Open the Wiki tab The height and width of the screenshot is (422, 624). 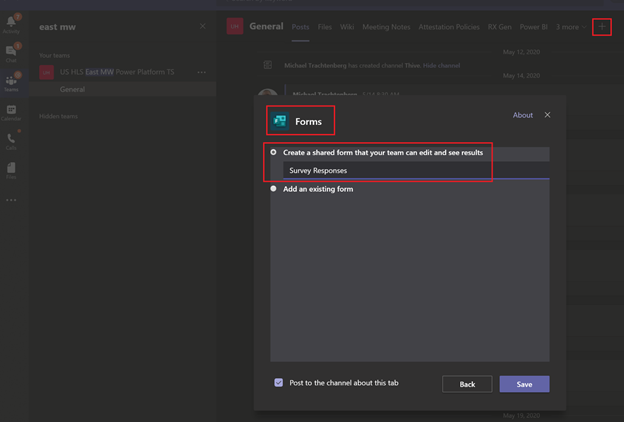click(347, 27)
